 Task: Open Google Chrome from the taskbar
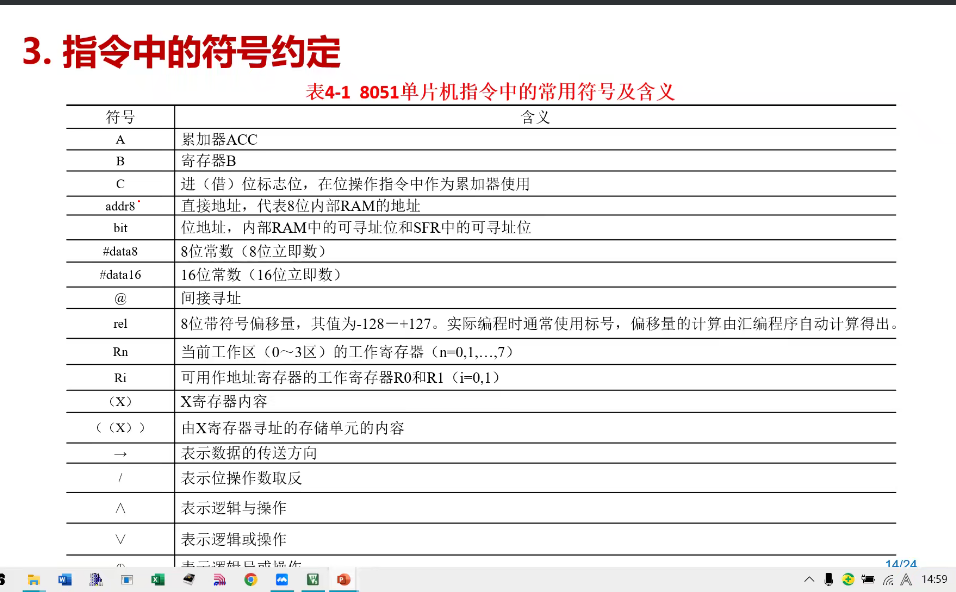pos(251,580)
